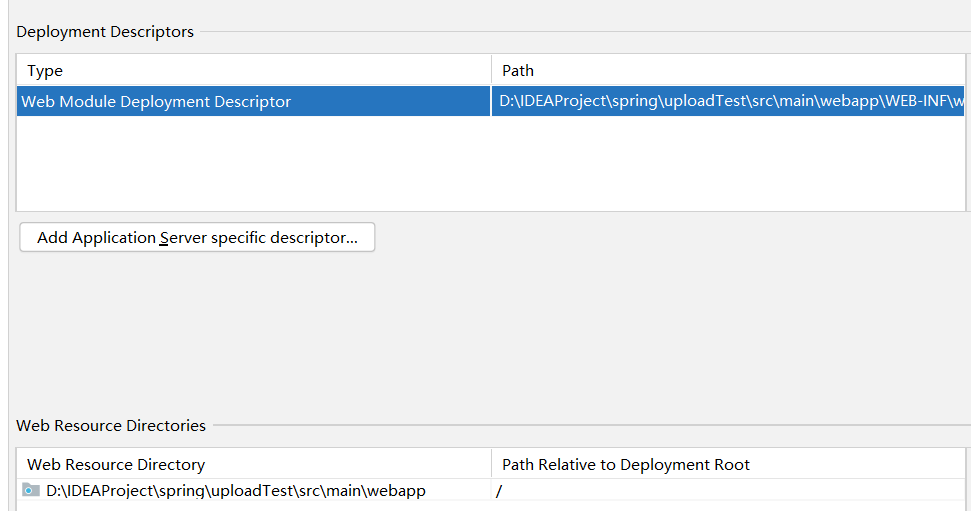Click the "/" relative deployment path cell
This screenshot has width=971, height=511.
pyautogui.click(x=499, y=491)
